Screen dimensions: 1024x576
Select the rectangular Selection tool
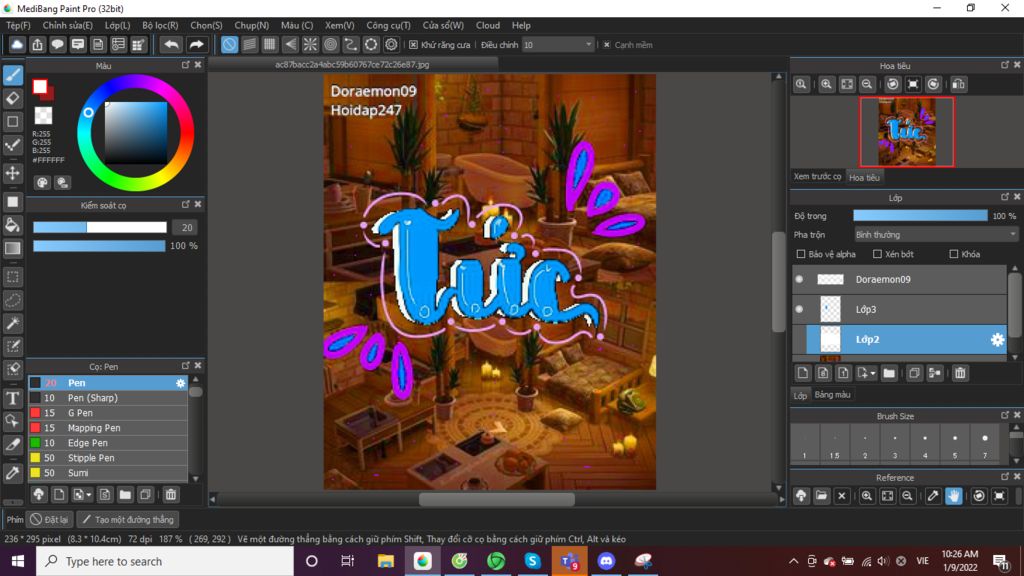click(x=12, y=277)
